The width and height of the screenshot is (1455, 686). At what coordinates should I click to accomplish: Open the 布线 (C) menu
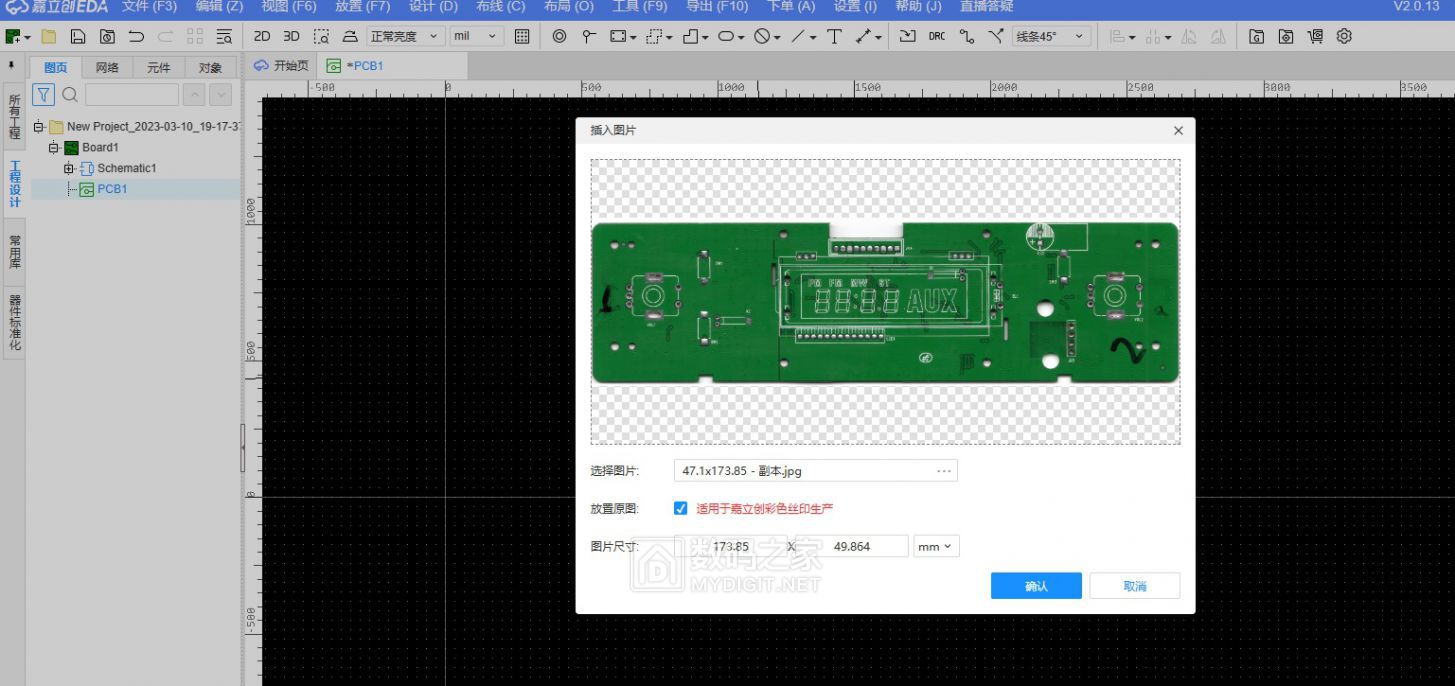pos(500,7)
